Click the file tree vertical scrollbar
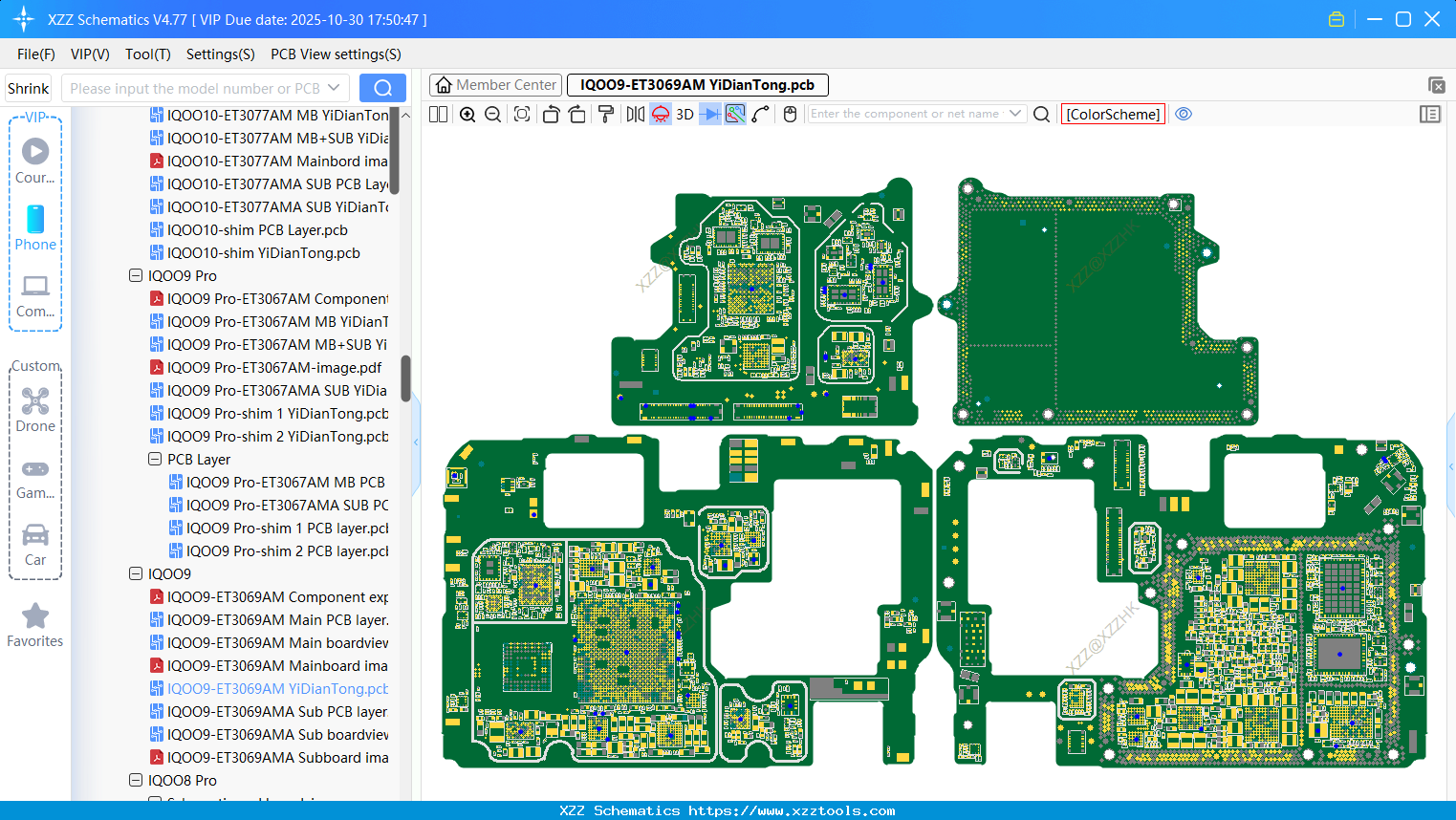The height and width of the screenshot is (820, 1456). coord(405,379)
